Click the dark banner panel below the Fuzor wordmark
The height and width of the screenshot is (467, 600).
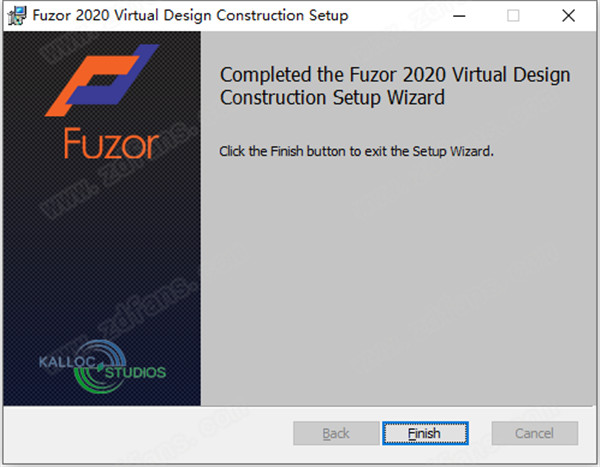tap(102, 245)
